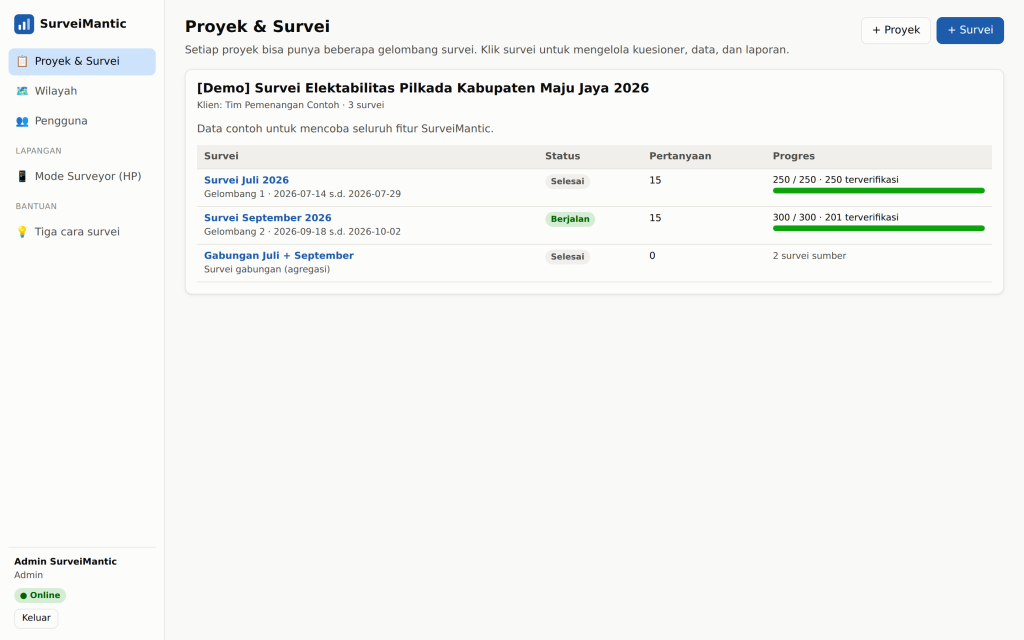Viewport: 1024px width, 640px height.
Task: Click the lightbulb icon beside Tiga cara survei
Action: click(22, 232)
